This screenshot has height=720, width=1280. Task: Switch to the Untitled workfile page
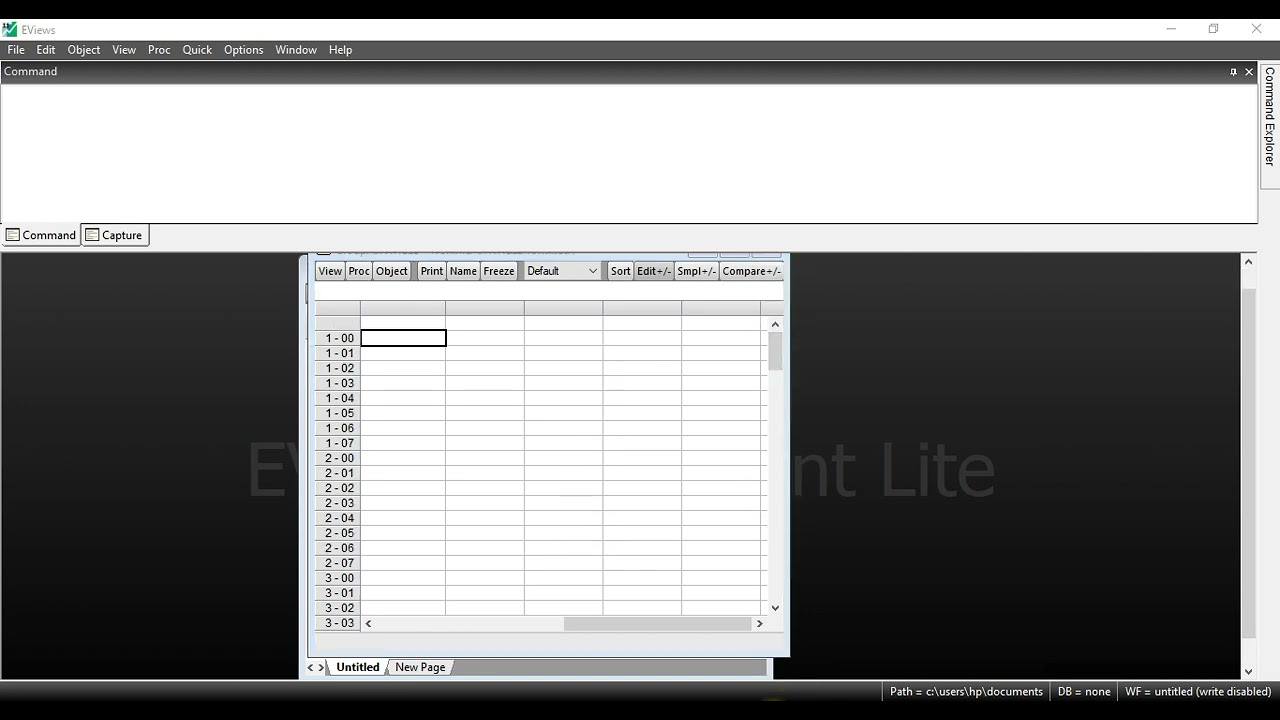(x=357, y=667)
